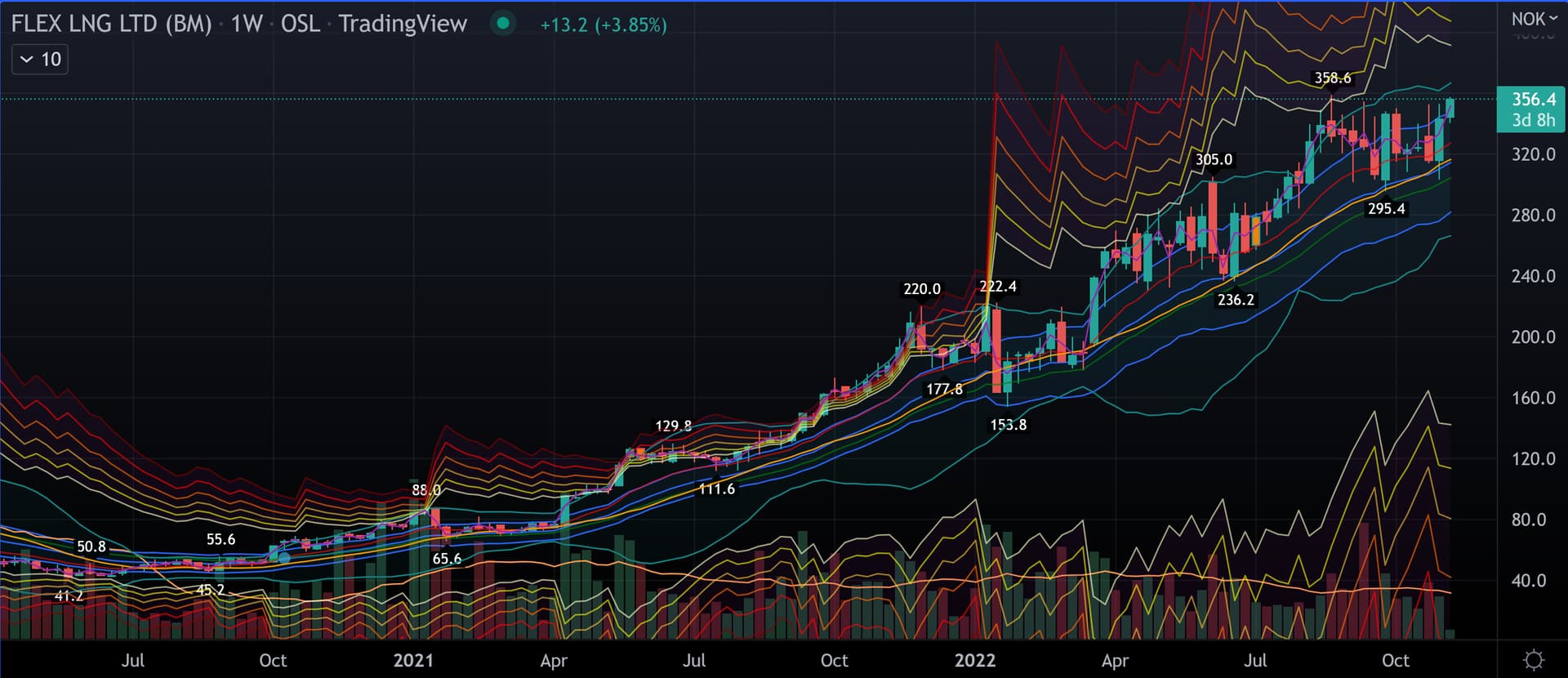
Task: Click the OSL exchange label
Action: (301, 24)
